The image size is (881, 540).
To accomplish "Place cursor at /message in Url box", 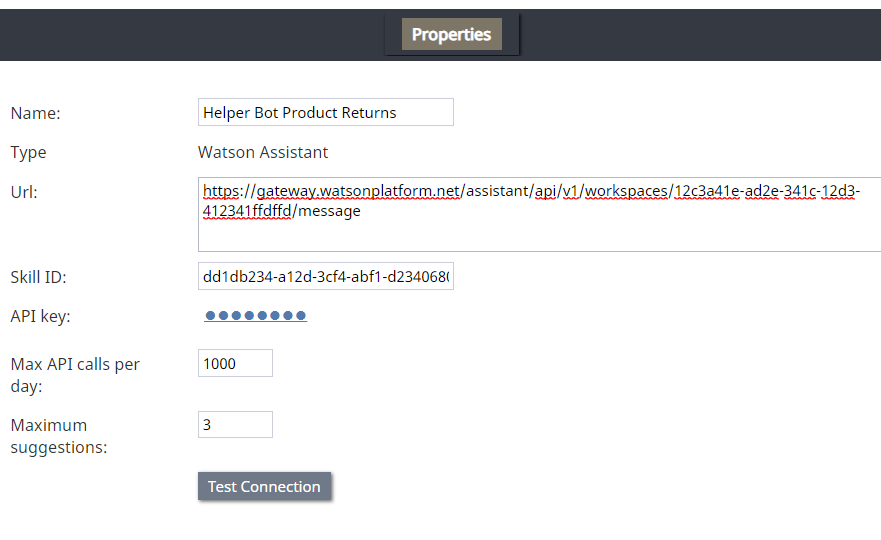I will 327,211.
